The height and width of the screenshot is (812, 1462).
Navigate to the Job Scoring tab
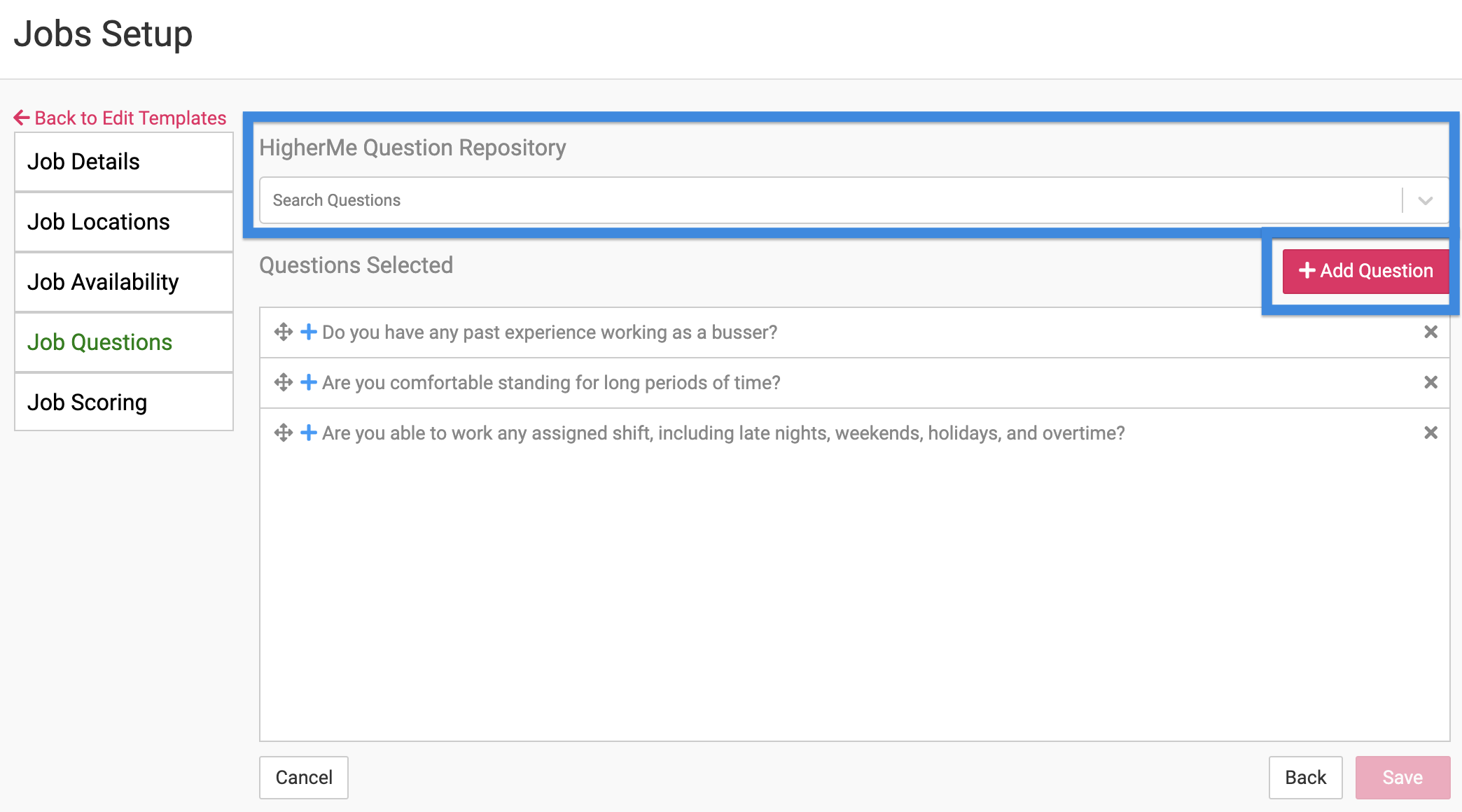pyautogui.click(x=124, y=402)
